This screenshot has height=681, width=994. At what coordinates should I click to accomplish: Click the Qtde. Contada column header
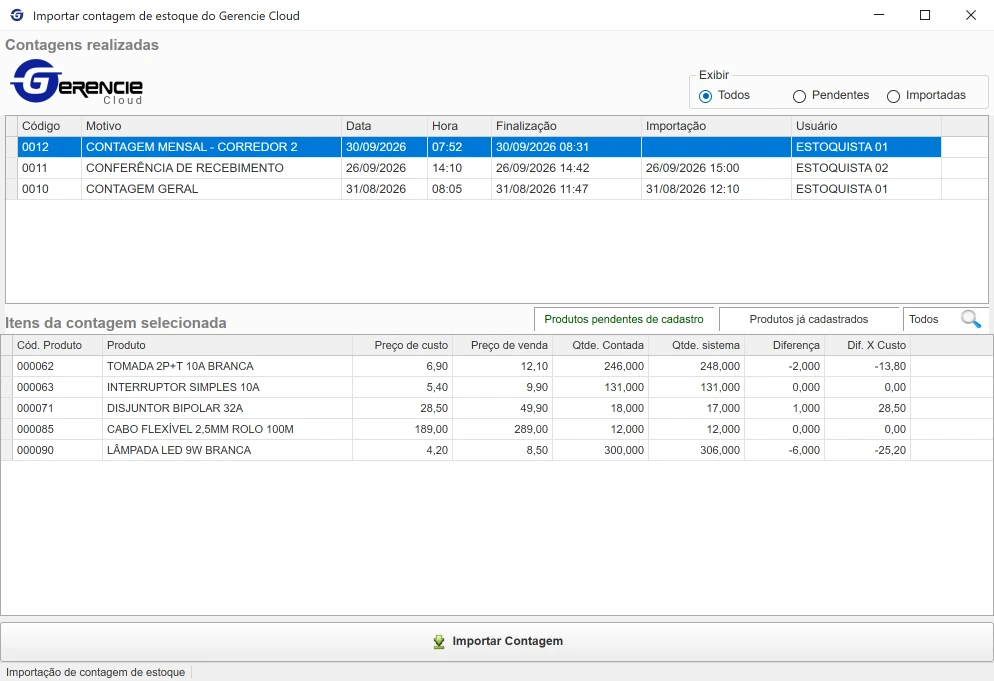click(x=600, y=345)
